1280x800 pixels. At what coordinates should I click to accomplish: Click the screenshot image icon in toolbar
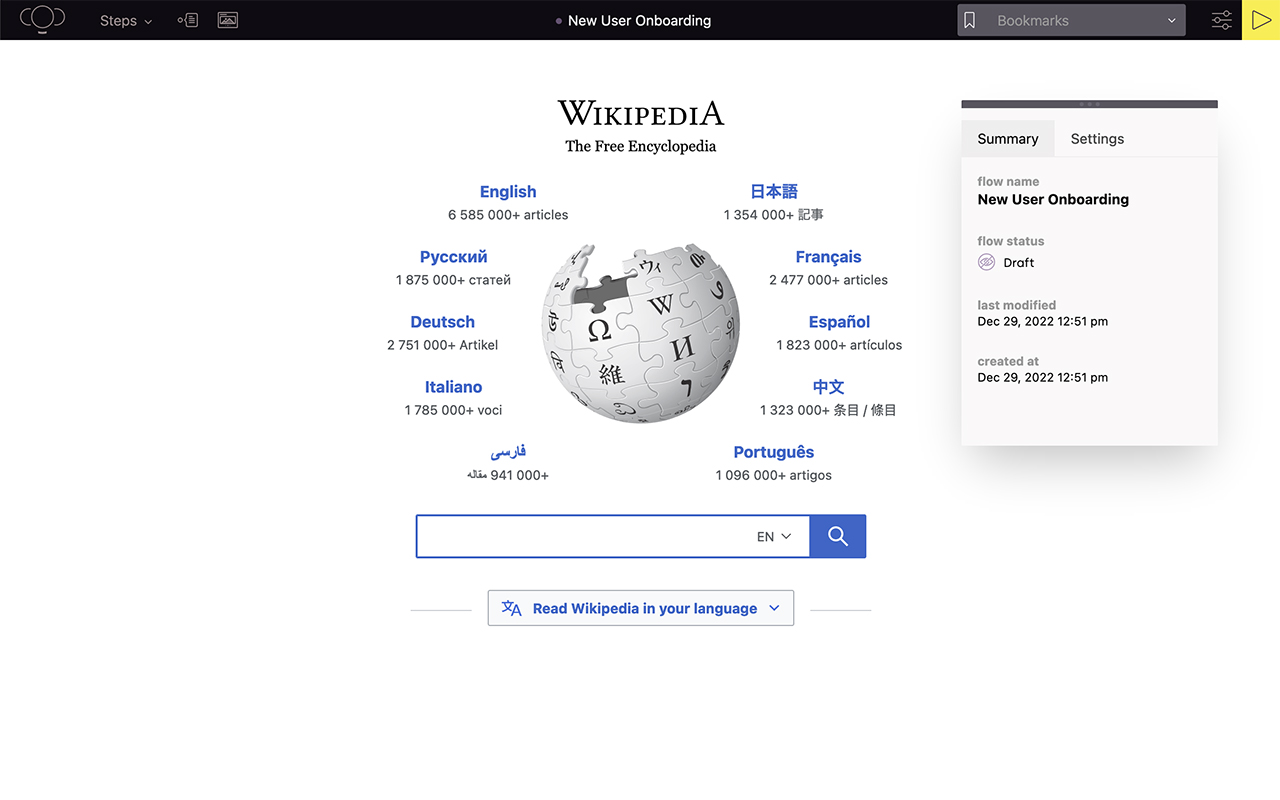click(228, 20)
